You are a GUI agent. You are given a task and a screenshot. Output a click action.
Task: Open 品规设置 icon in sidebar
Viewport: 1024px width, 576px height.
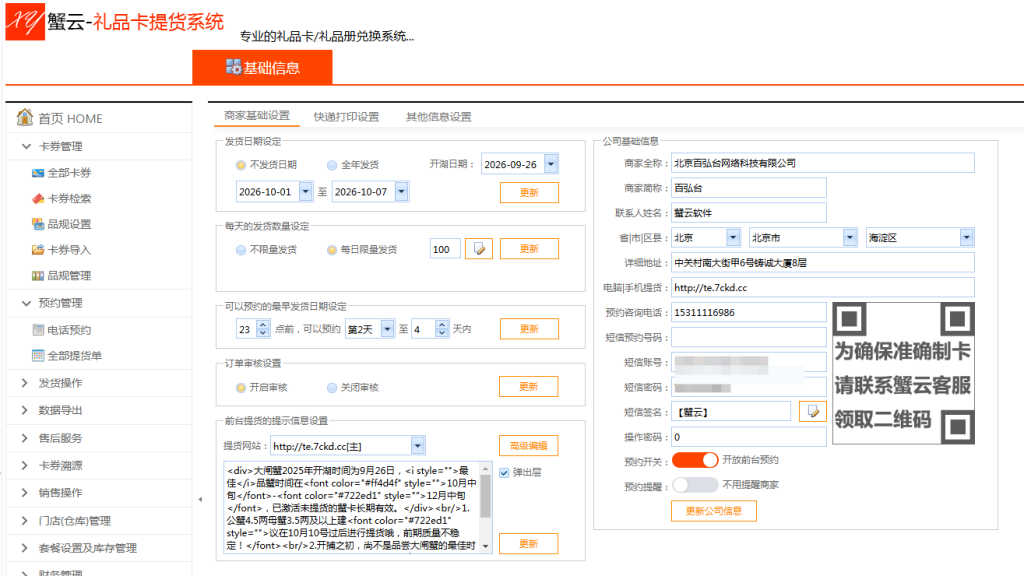point(38,224)
